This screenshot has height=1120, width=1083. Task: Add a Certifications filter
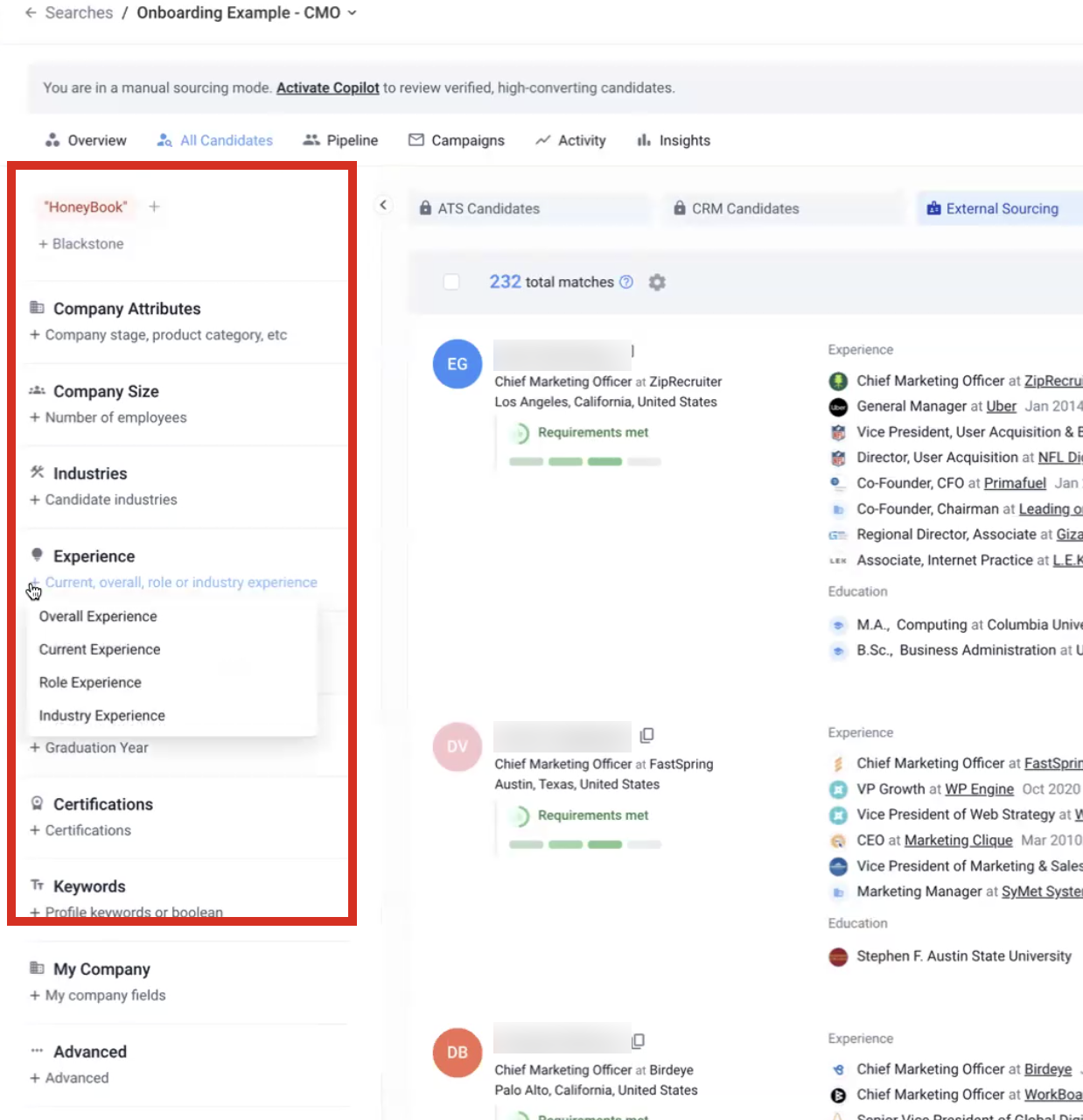click(80, 830)
